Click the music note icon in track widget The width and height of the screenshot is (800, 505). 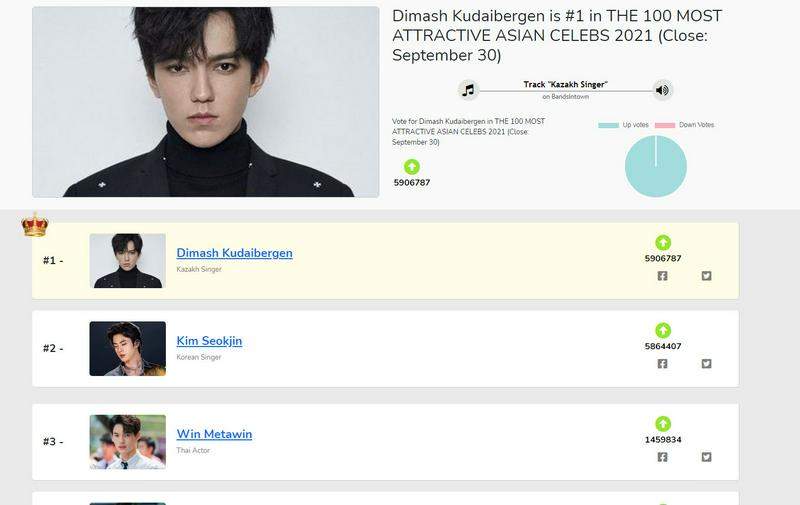click(468, 90)
